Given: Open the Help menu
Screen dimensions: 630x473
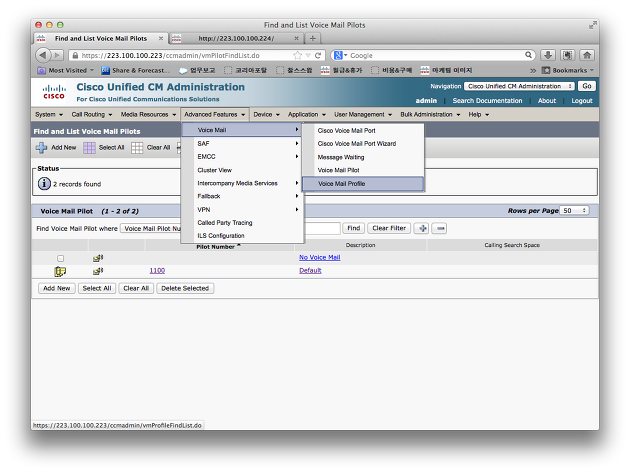Looking at the screenshot, I should [479, 115].
